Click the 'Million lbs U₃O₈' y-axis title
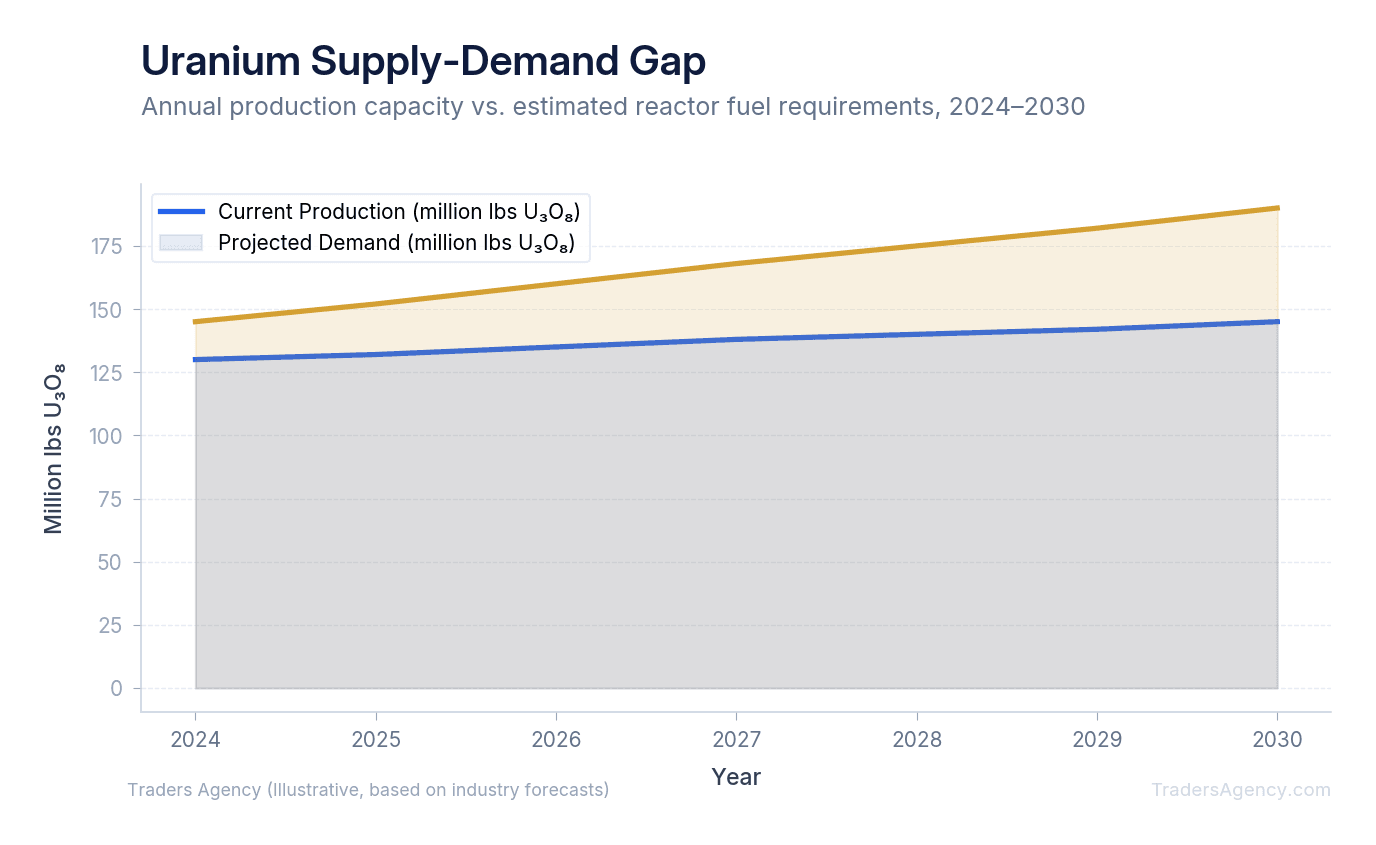 coord(54,448)
